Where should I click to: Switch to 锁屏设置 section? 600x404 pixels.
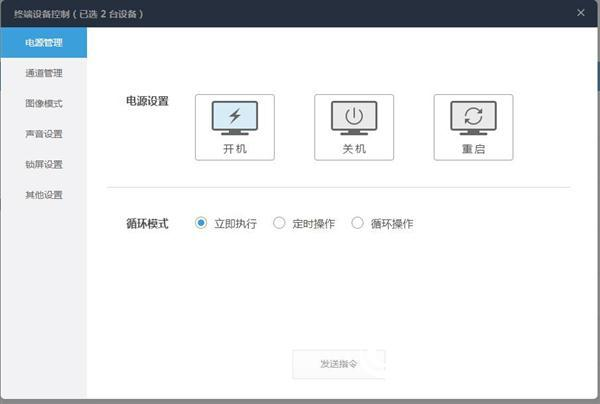click(x=44, y=165)
